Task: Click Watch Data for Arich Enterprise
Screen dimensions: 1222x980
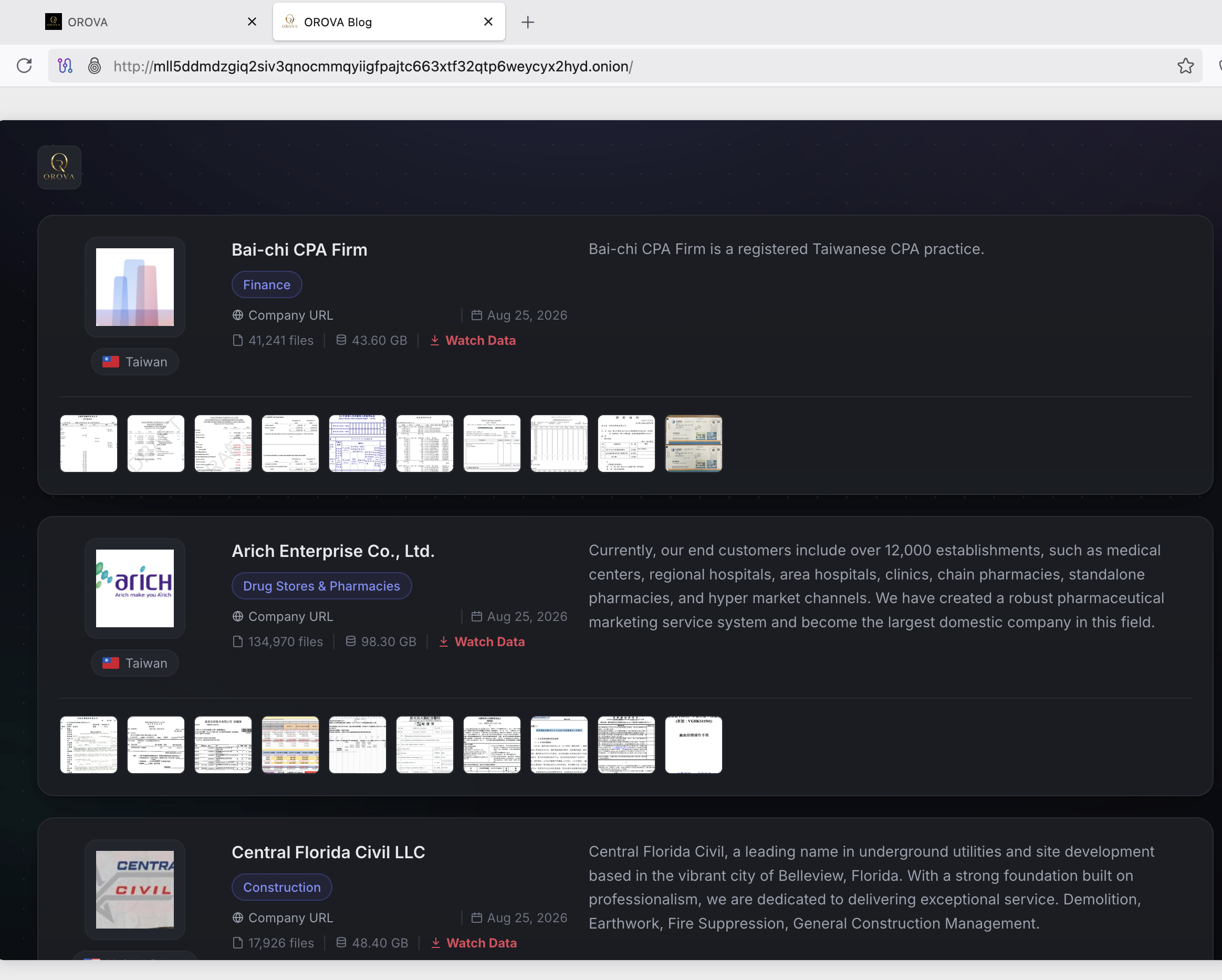Action: tap(482, 642)
